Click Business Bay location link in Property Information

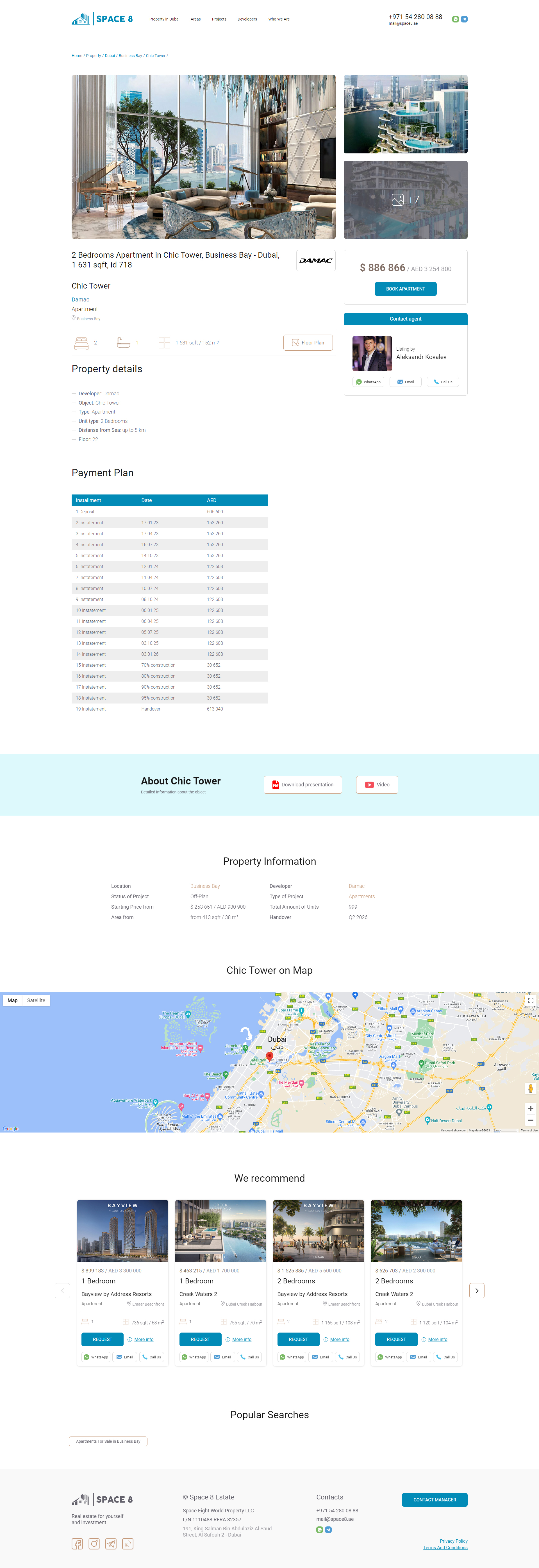(205, 886)
